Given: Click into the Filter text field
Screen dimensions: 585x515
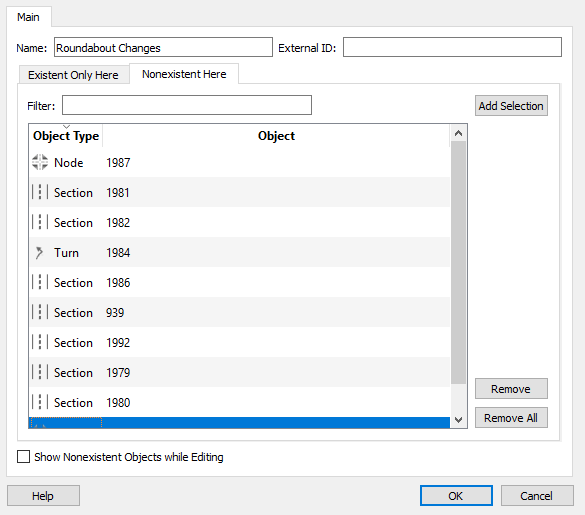Looking at the screenshot, I should point(187,105).
